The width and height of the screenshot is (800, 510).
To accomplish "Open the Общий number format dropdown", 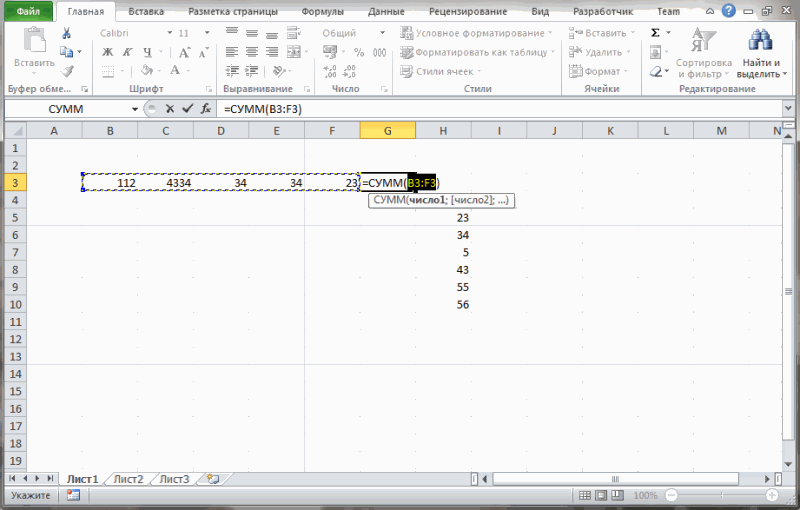I will [382, 33].
